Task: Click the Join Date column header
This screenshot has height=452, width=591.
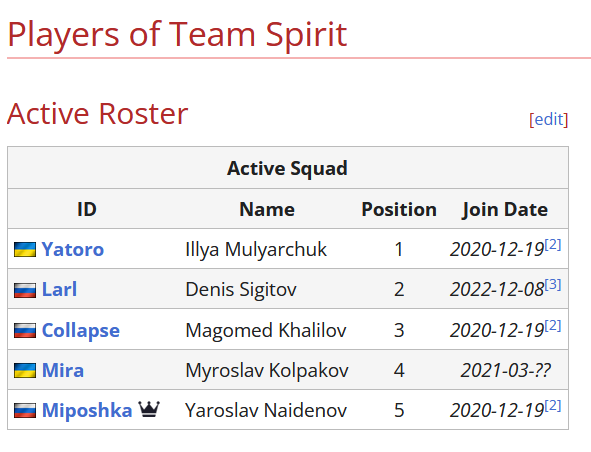Action: click(x=505, y=210)
